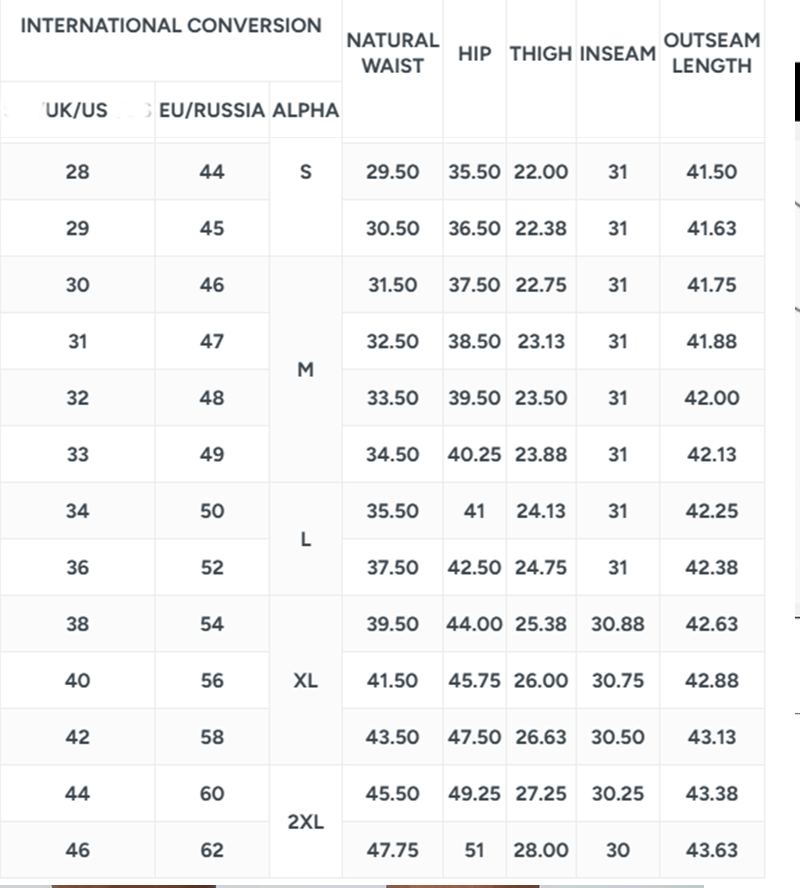Select the thigh value 26.63
This screenshot has width=800, height=888.
tap(541, 737)
